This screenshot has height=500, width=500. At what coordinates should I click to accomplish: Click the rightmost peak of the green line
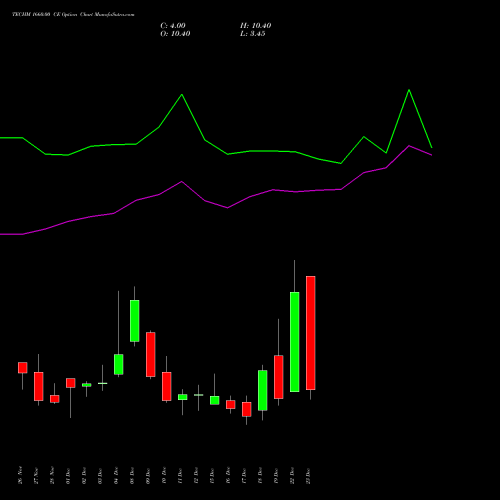pyautogui.click(x=409, y=90)
